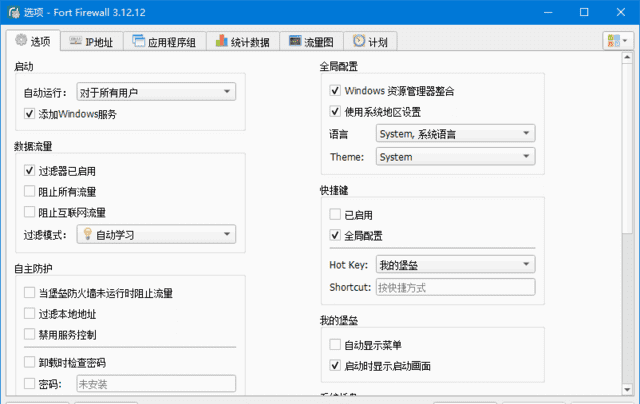Click the vertical scrollbar thumb

tap(627, 149)
